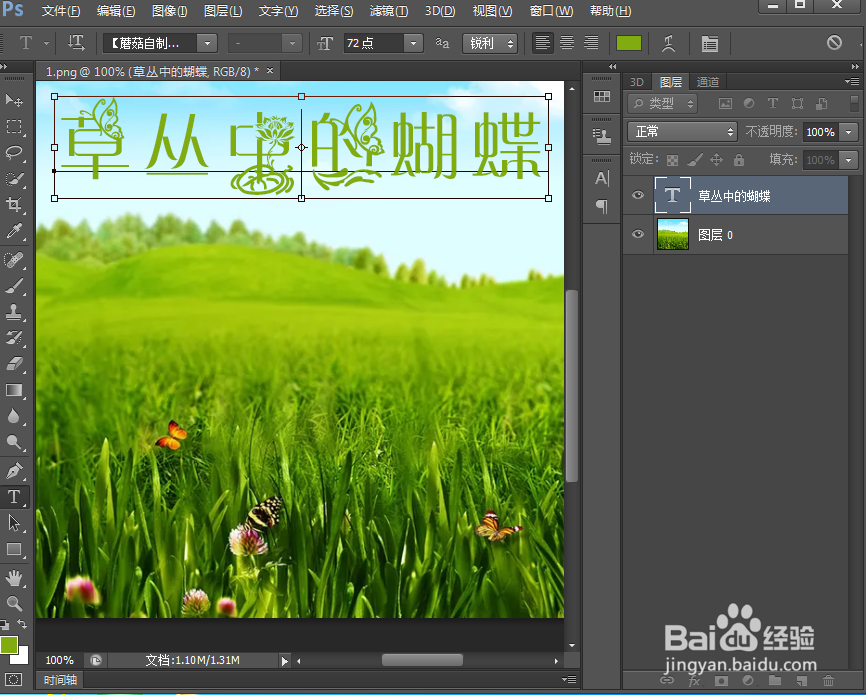Image resolution: width=866 pixels, height=695 pixels.
Task: Select the Pen tool
Action: pyautogui.click(x=14, y=471)
